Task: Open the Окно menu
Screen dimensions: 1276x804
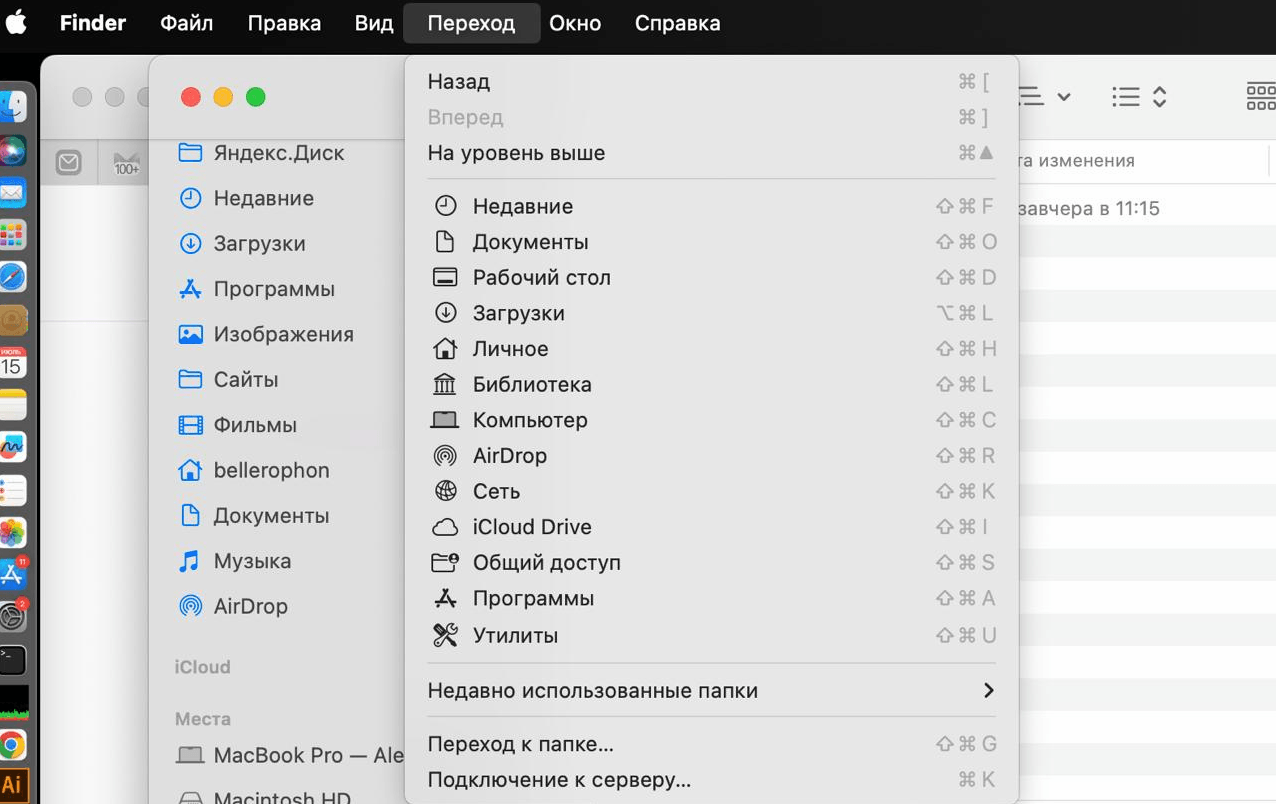Action: 575,22
